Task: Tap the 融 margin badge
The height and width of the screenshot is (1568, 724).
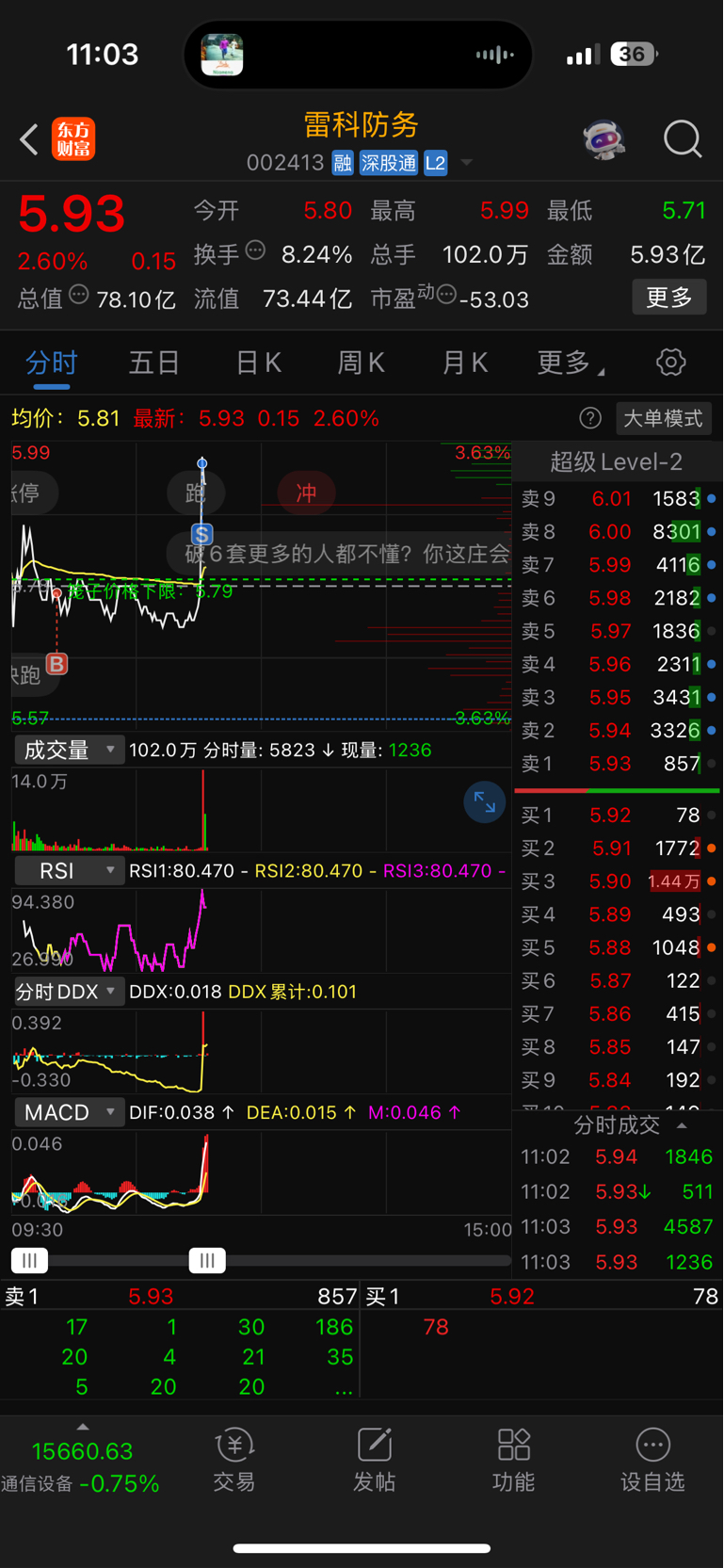Action: [343, 163]
